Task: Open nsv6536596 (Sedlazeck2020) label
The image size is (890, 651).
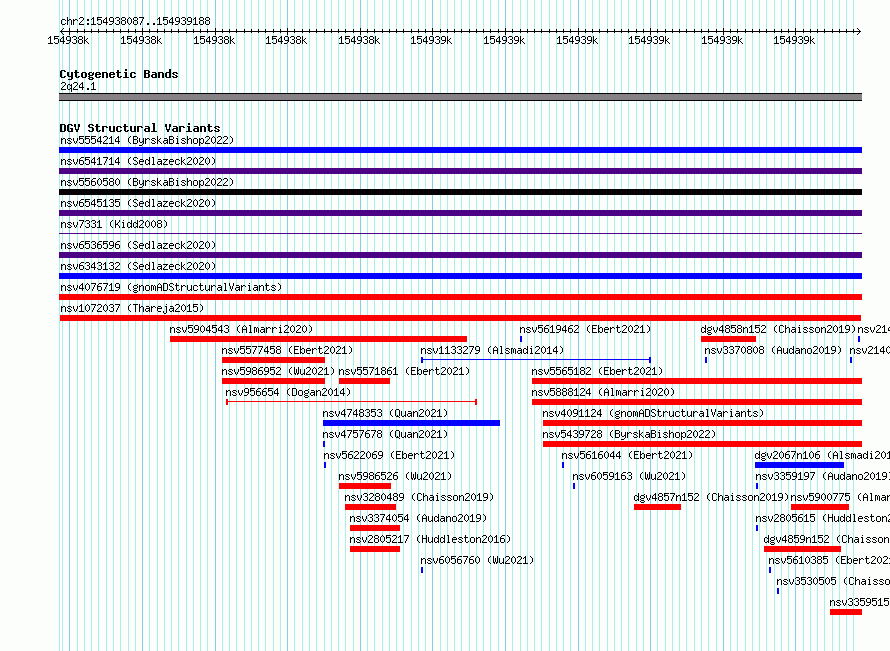Action: (138, 245)
